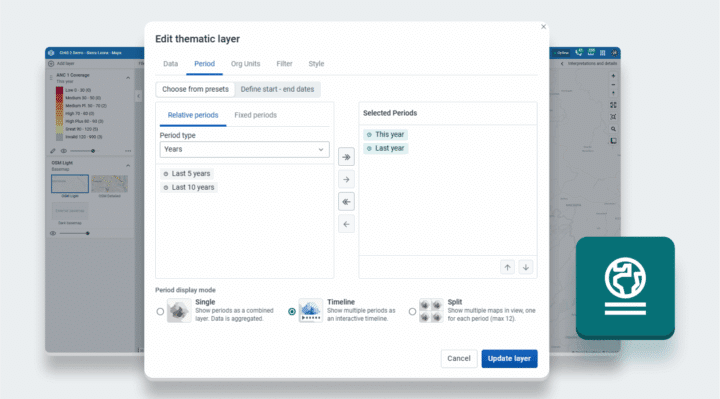The width and height of the screenshot is (720, 399).
Task: Open the ANC 1 Coverage layer more-options menu
Action: pyautogui.click(x=128, y=151)
